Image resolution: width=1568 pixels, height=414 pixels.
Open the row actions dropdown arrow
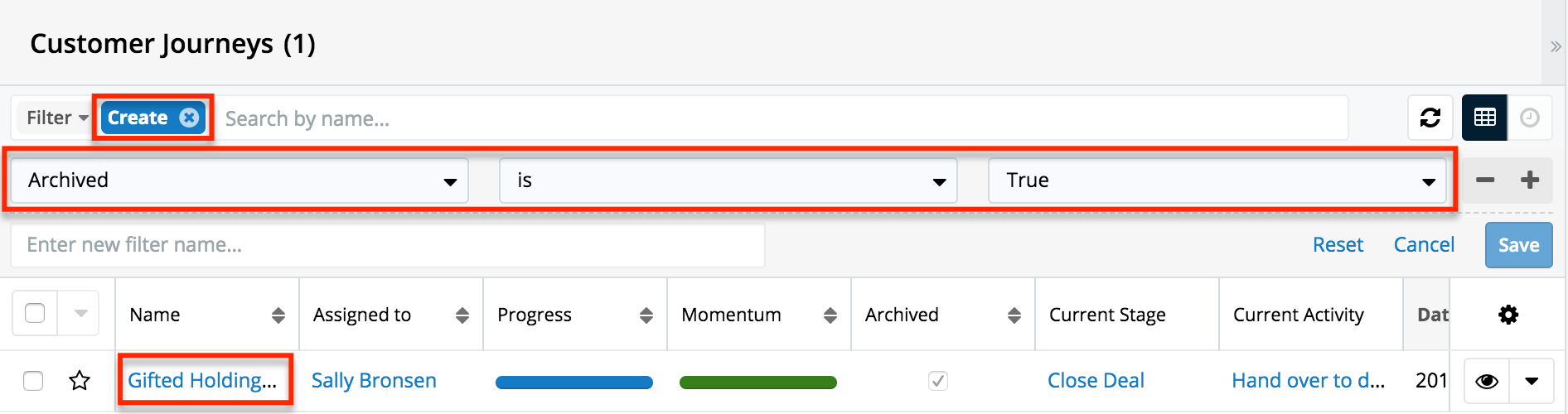pos(1532,381)
